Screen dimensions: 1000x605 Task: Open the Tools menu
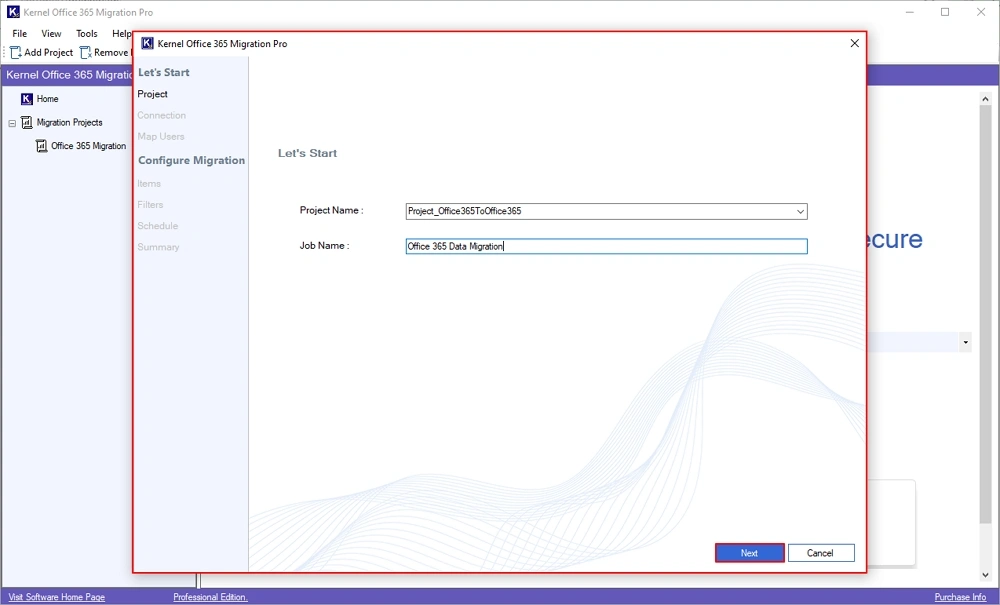[85, 33]
